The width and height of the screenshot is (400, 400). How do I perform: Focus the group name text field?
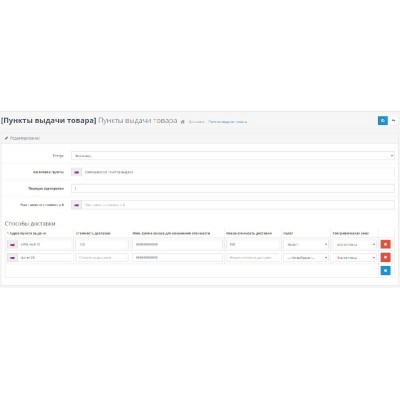238,172
